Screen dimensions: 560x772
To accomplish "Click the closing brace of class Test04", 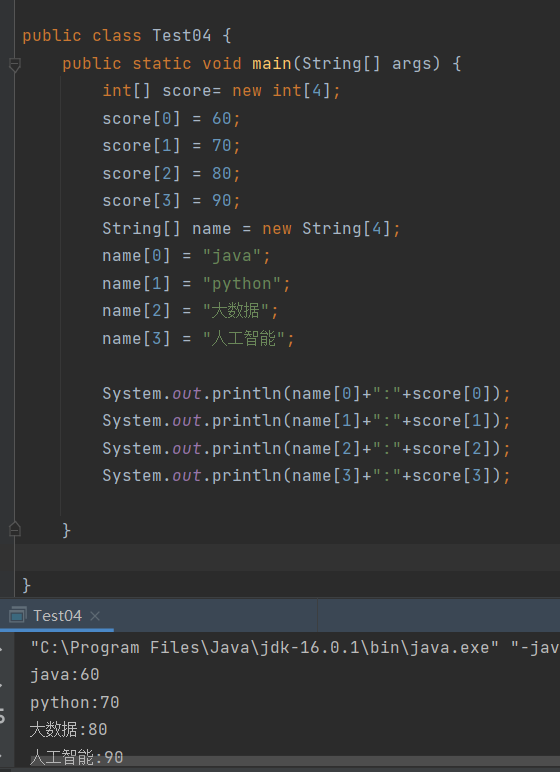I will coord(27,585).
